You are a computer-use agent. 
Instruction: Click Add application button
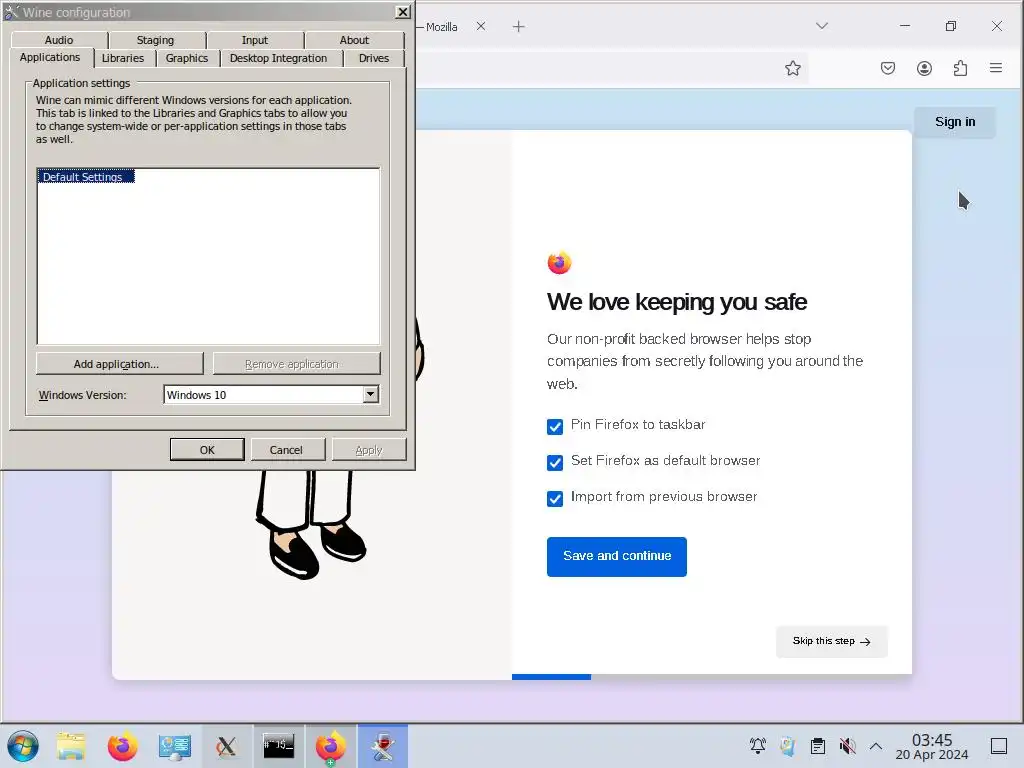click(120, 364)
